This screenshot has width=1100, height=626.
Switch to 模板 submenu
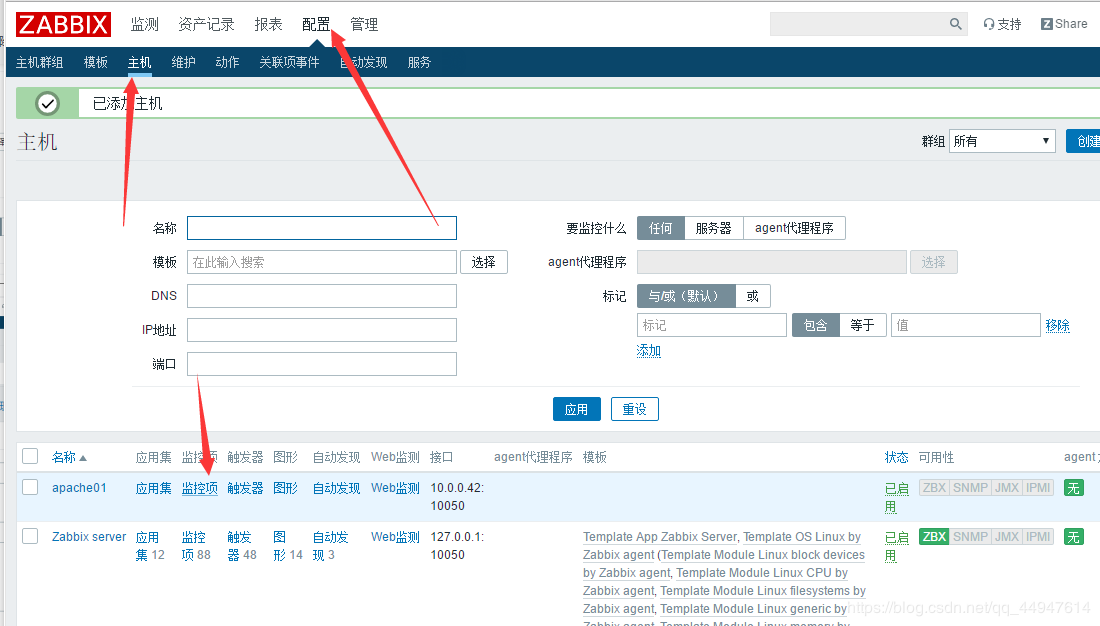(95, 62)
